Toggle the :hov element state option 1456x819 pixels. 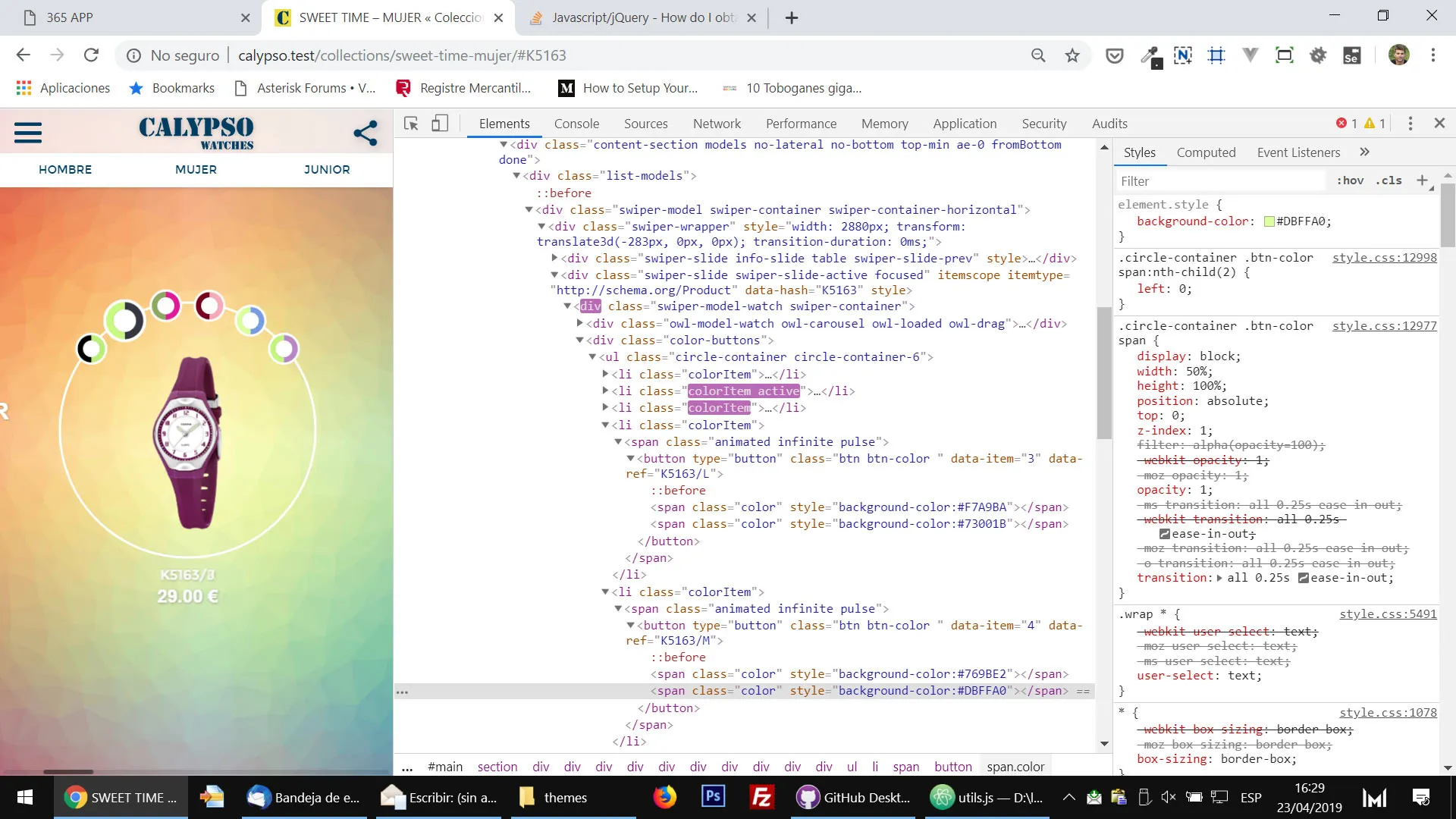coord(1350,180)
